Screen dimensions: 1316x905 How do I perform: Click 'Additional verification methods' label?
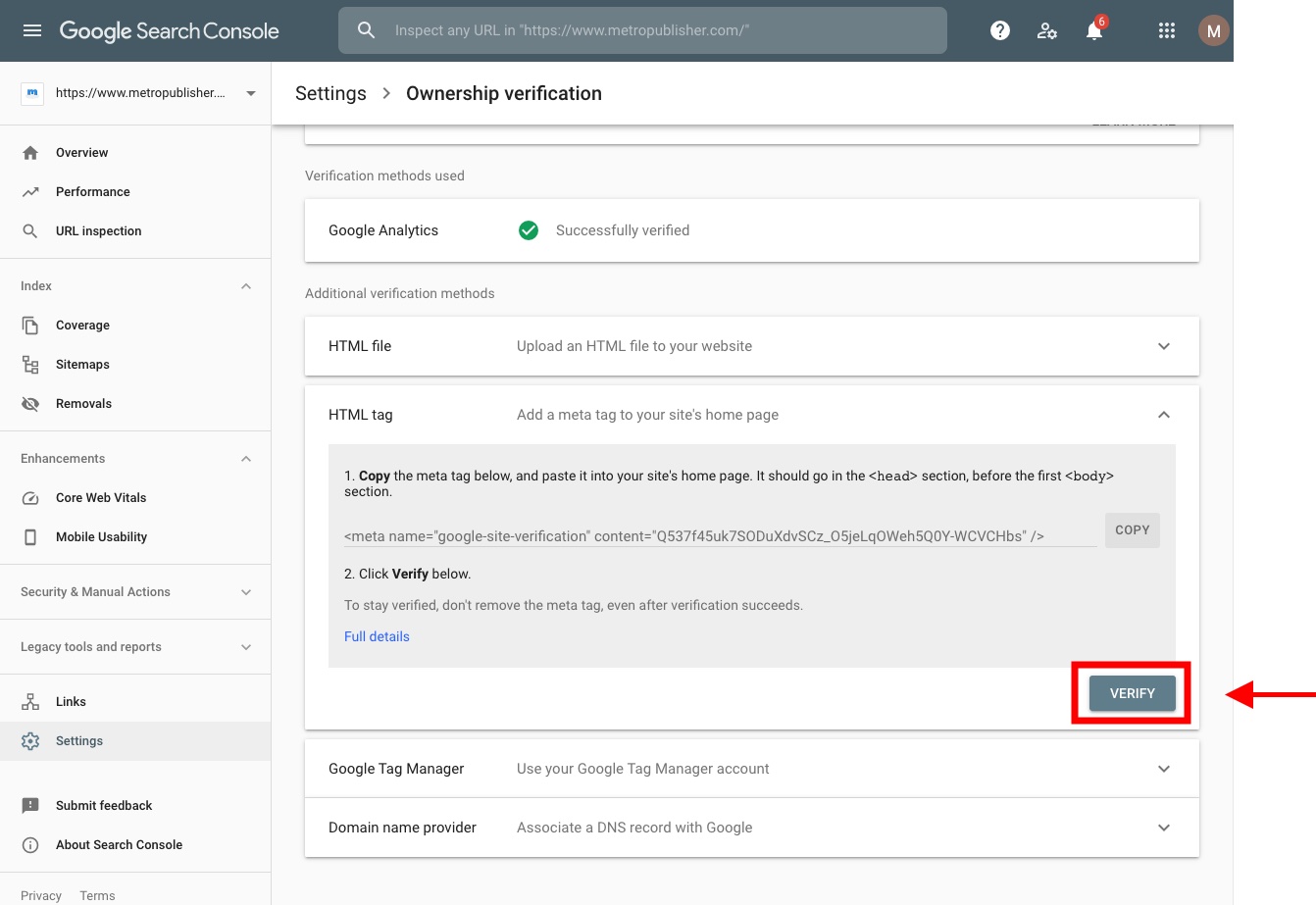pyautogui.click(x=400, y=293)
